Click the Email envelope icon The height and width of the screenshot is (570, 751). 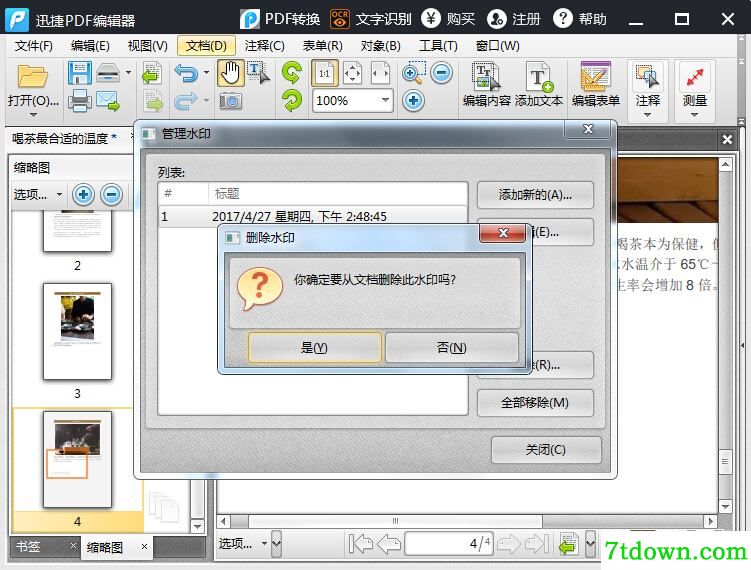pyautogui.click(x=108, y=101)
